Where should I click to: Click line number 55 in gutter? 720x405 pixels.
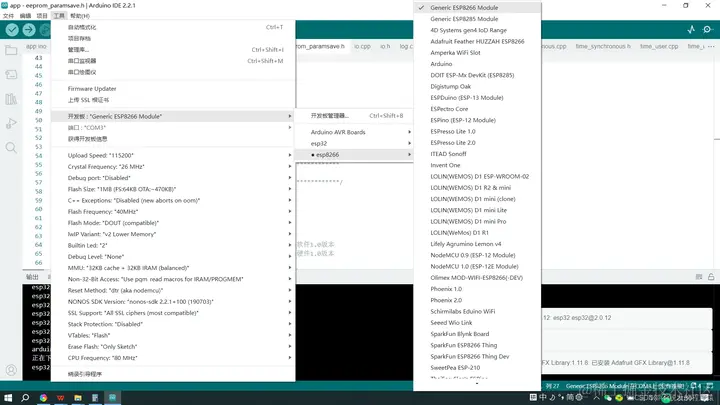tap(38, 164)
